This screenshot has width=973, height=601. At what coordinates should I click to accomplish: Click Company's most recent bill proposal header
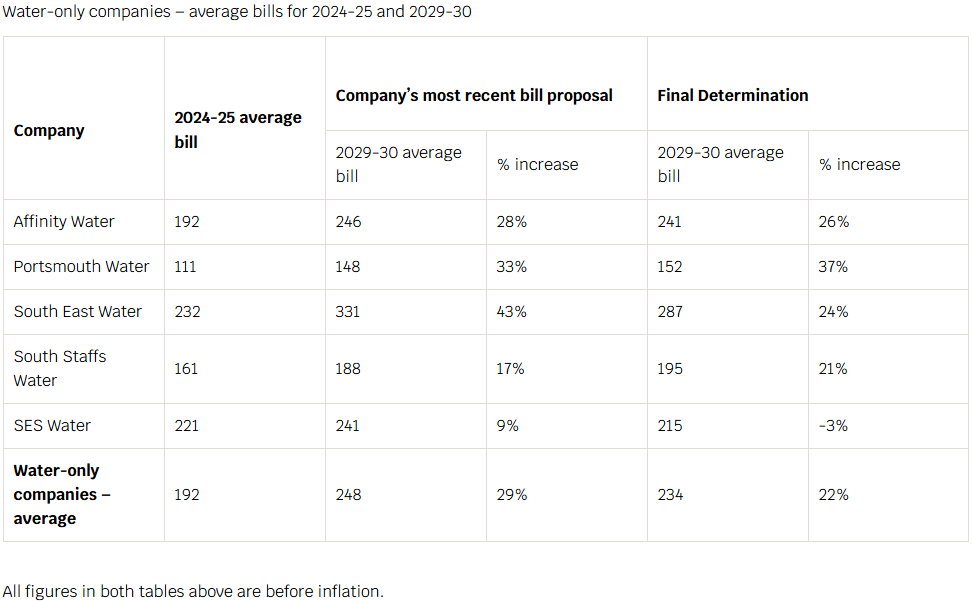(x=474, y=96)
